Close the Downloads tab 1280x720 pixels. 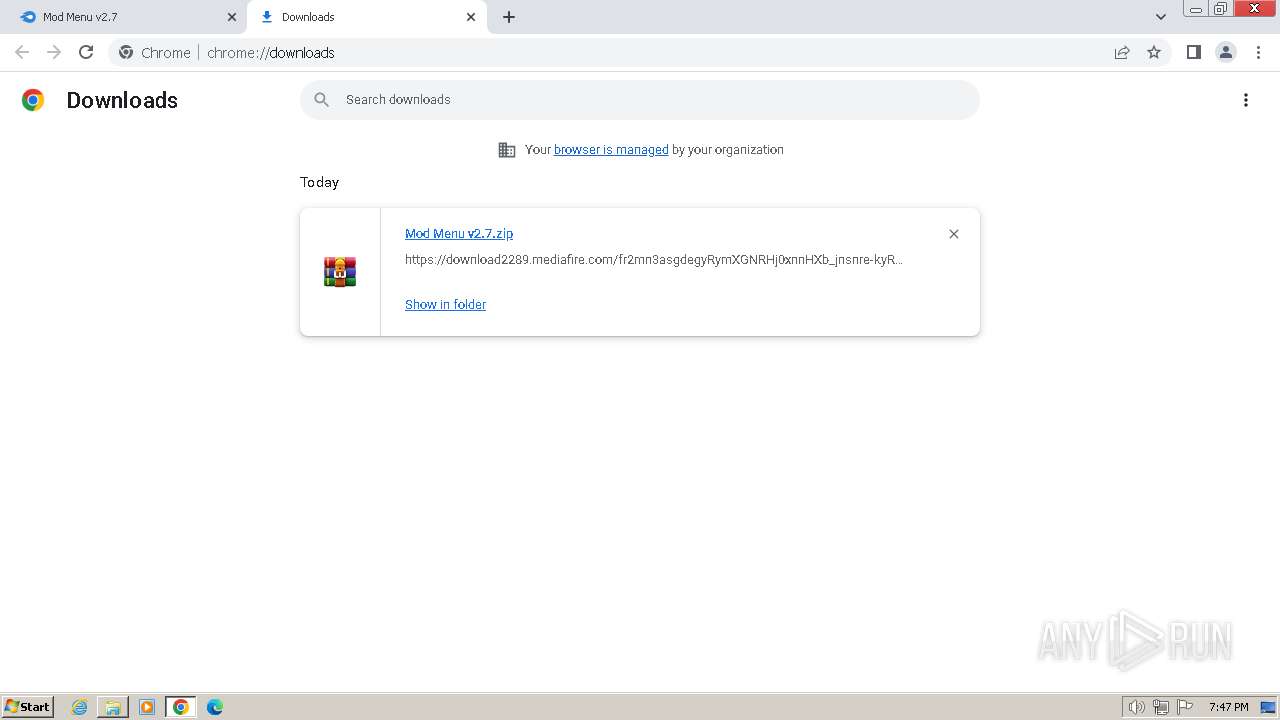(471, 17)
